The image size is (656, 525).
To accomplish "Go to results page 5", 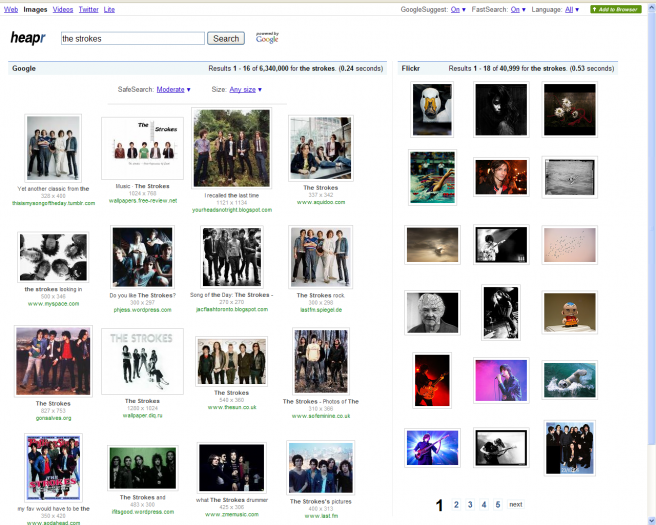I will click(x=497, y=505).
